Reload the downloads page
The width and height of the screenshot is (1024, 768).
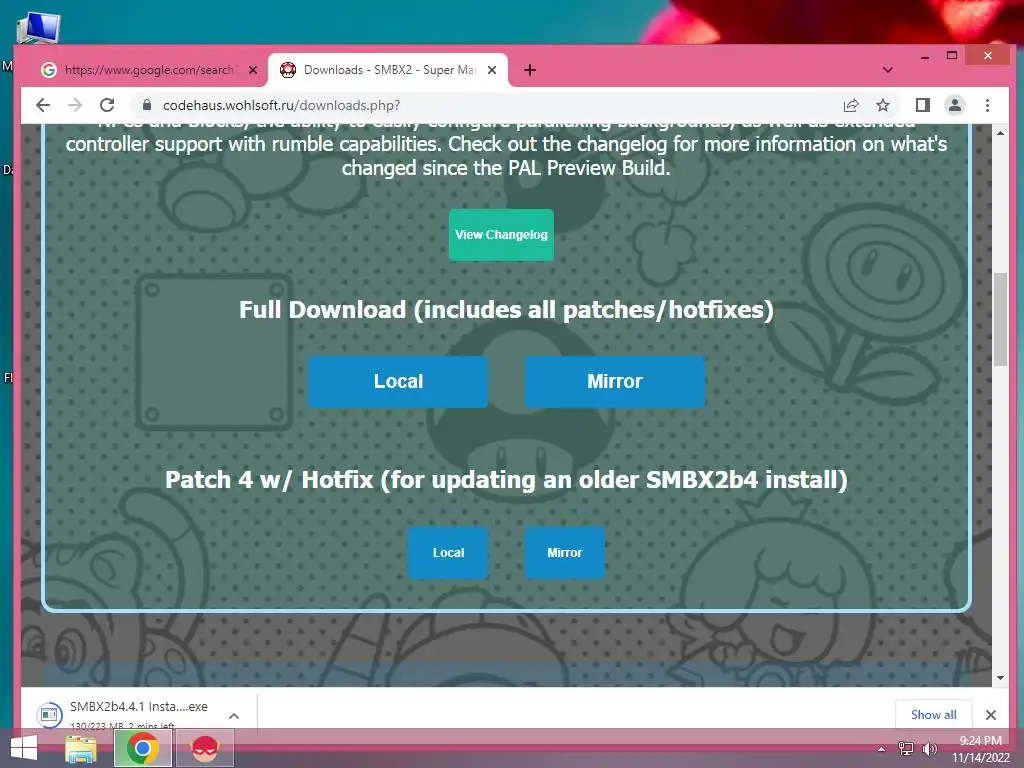(107, 105)
